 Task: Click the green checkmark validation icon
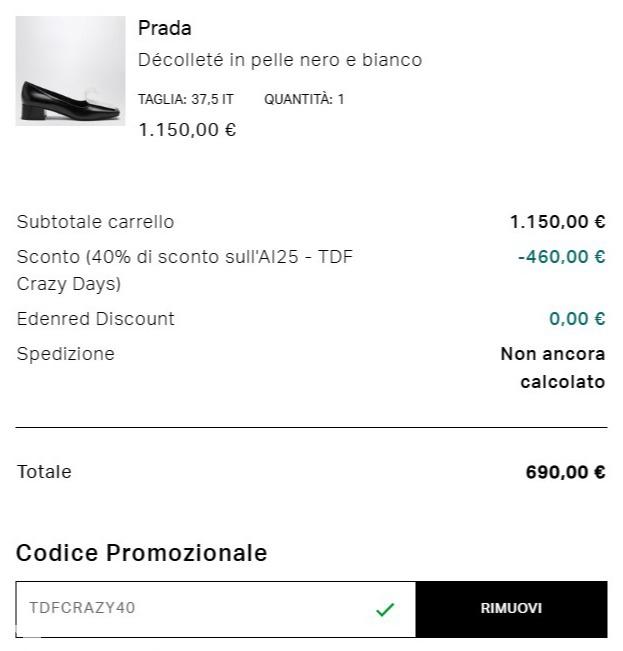tap(385, 609)
